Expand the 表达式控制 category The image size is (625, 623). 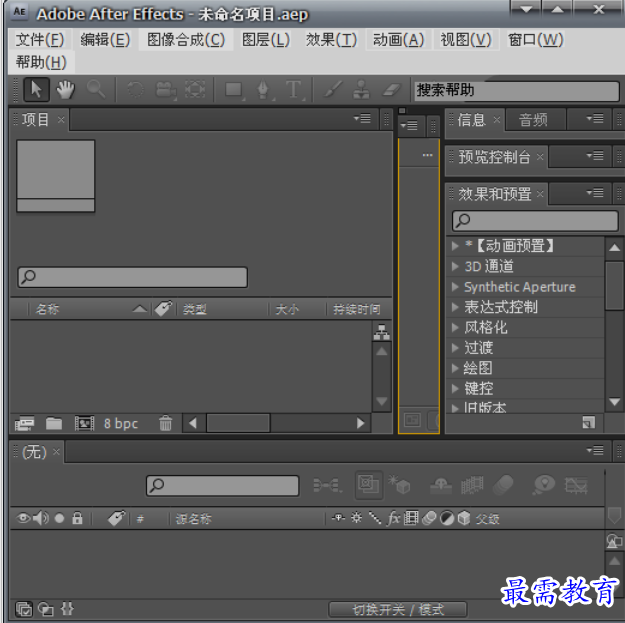click(x=455, y=307)
